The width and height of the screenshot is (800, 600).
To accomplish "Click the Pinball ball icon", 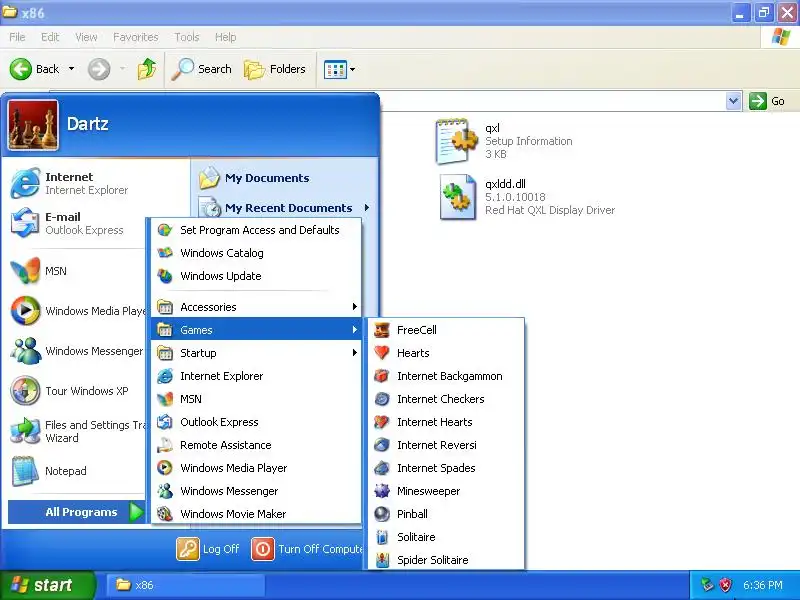I will point(382,514).
